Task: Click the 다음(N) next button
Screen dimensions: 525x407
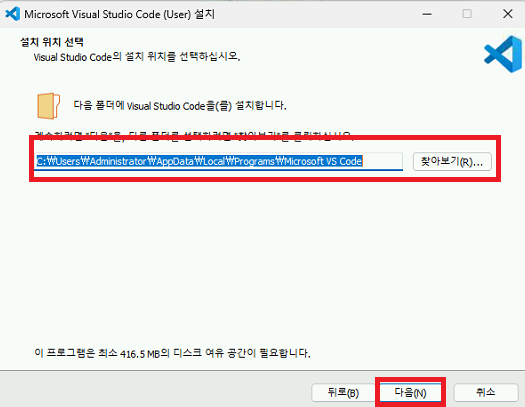Action: click(410, 392)
